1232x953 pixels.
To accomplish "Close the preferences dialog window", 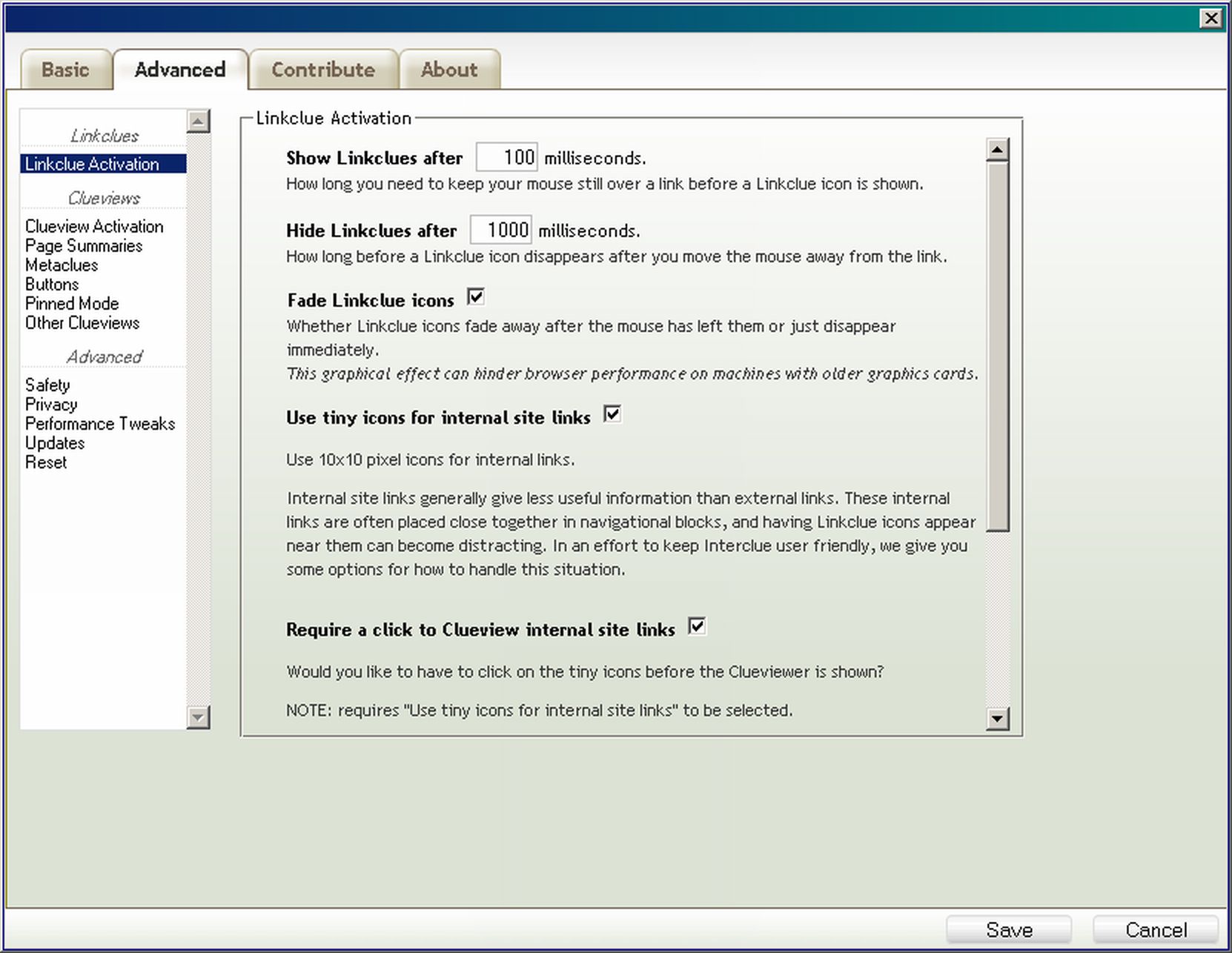I will pos(1211,19).
